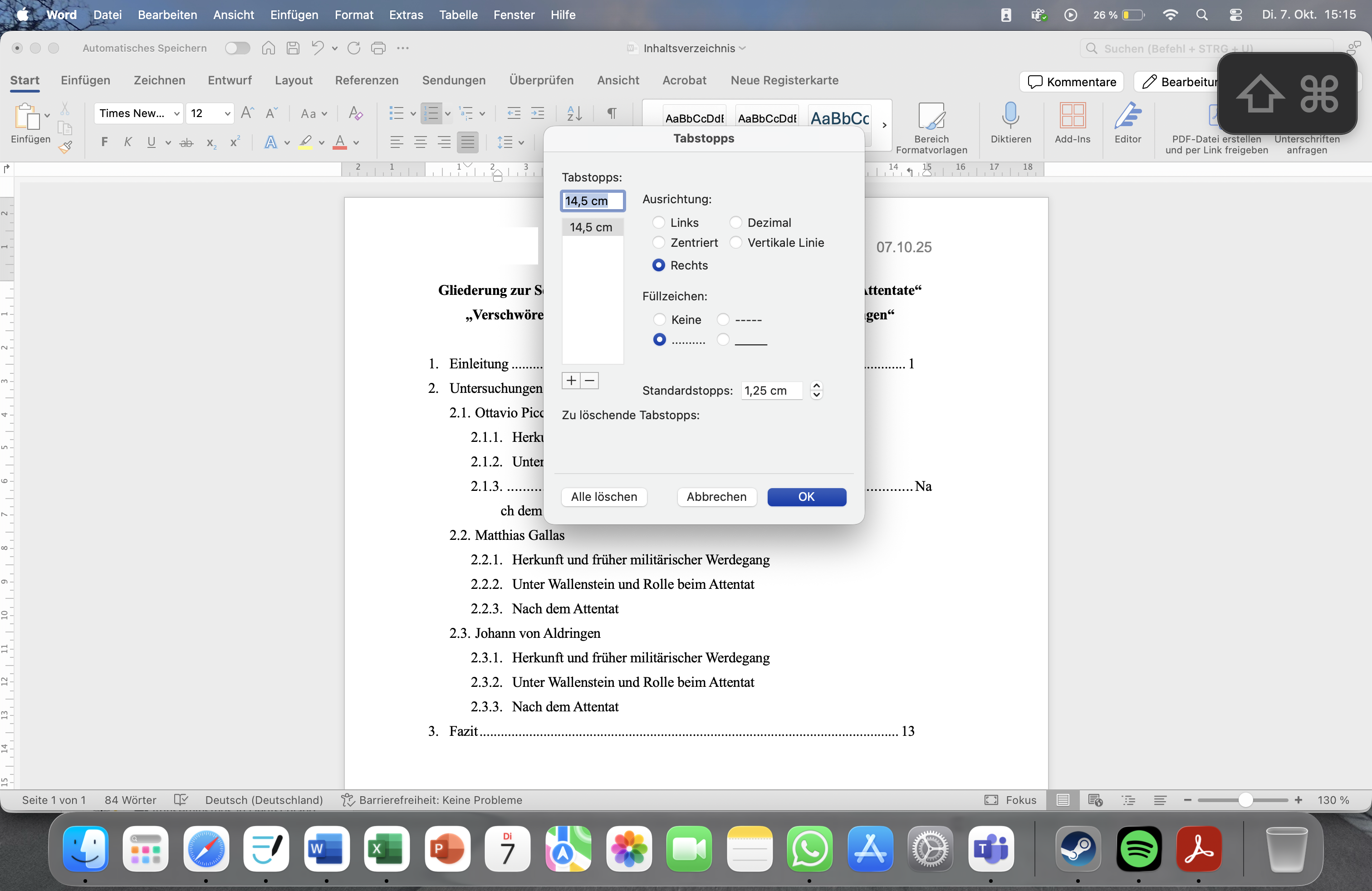Toggle bold formatting in the ribbon
Screen dimensions: 1372x891
coord(104,142)
